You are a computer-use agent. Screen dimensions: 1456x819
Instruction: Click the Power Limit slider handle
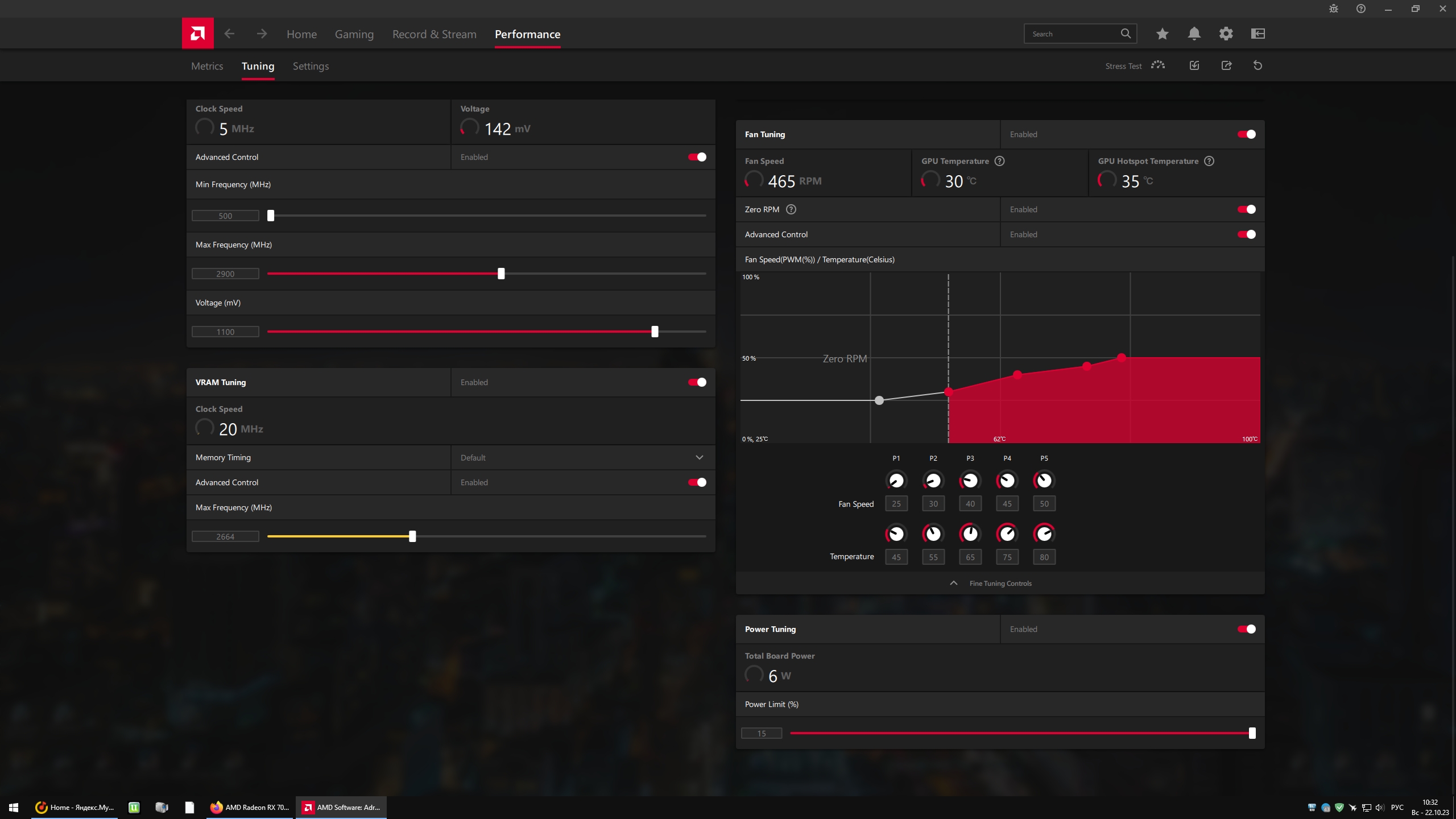tap(1252, 733)
